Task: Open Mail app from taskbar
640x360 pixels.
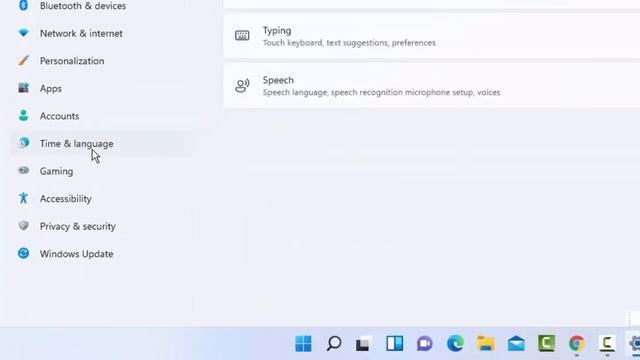Action: (x=516, y=344)
